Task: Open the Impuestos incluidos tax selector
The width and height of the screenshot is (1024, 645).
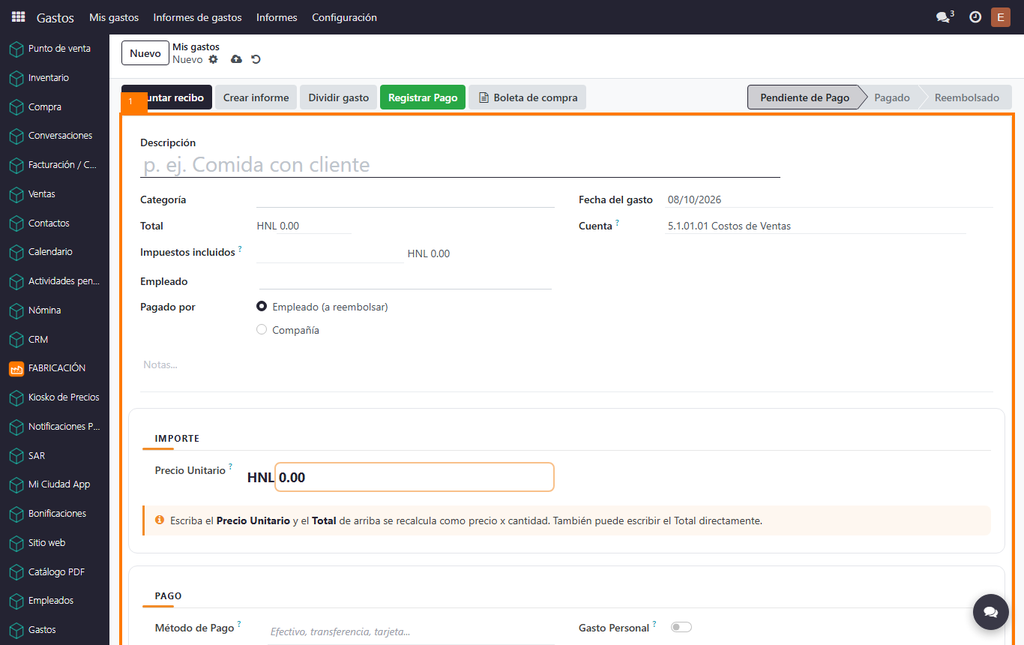Action: (330, 253)
